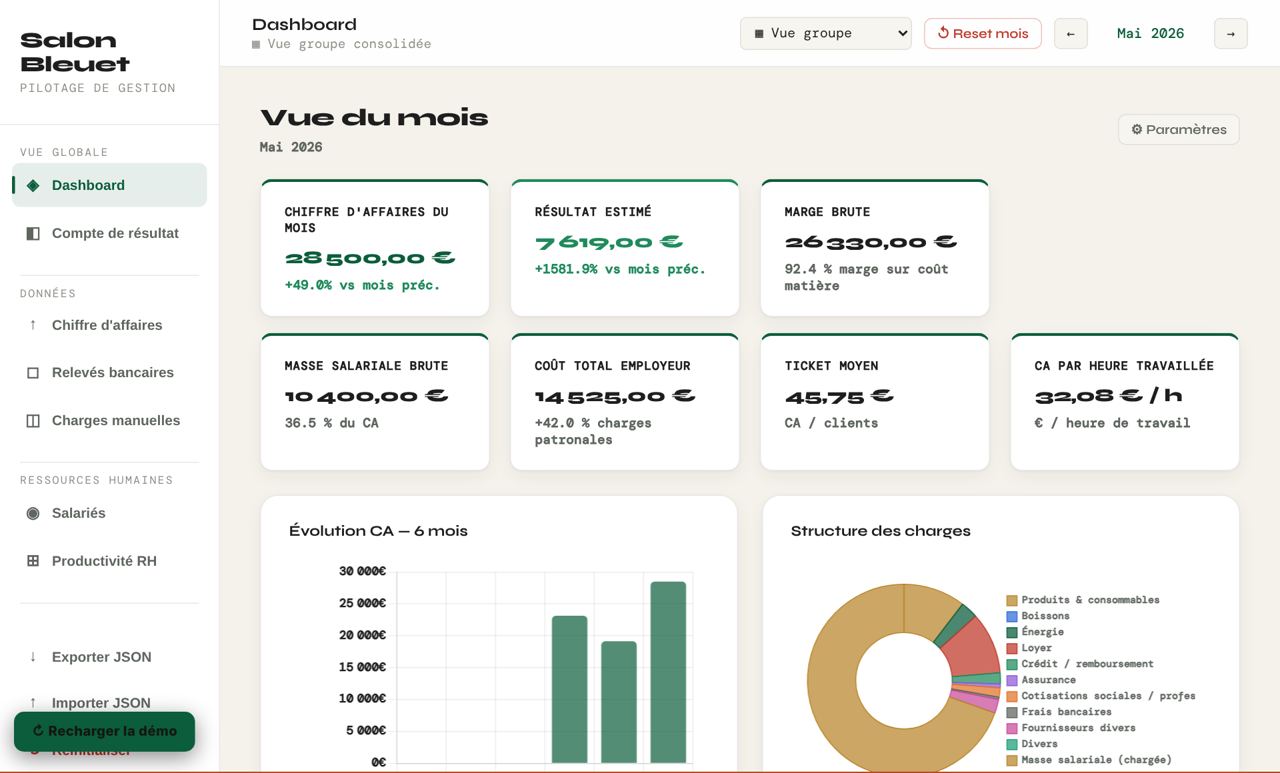Open Salariés using its circle icon

point(33,513)
